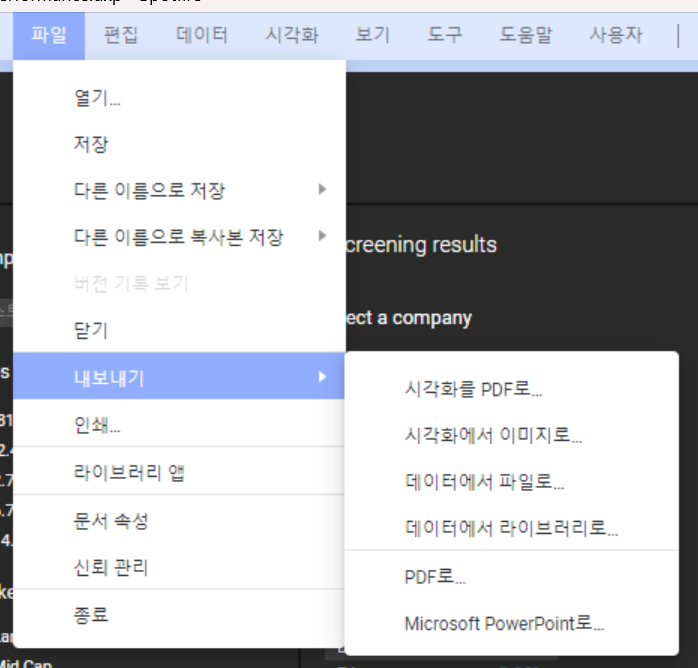The height and width of the screenshot is (668, 698).
Task: Open the 보기 menu
Action: point(373,36)
